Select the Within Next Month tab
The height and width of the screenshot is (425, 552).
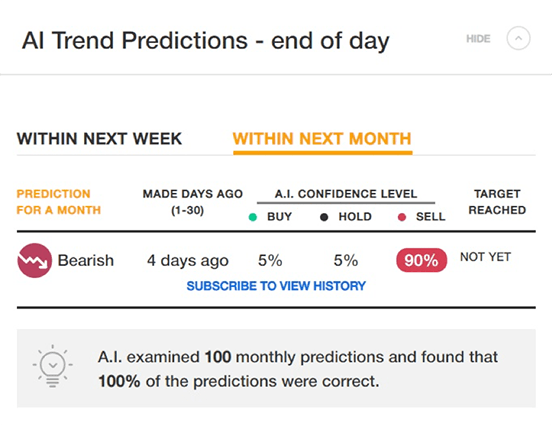point(322,139)
